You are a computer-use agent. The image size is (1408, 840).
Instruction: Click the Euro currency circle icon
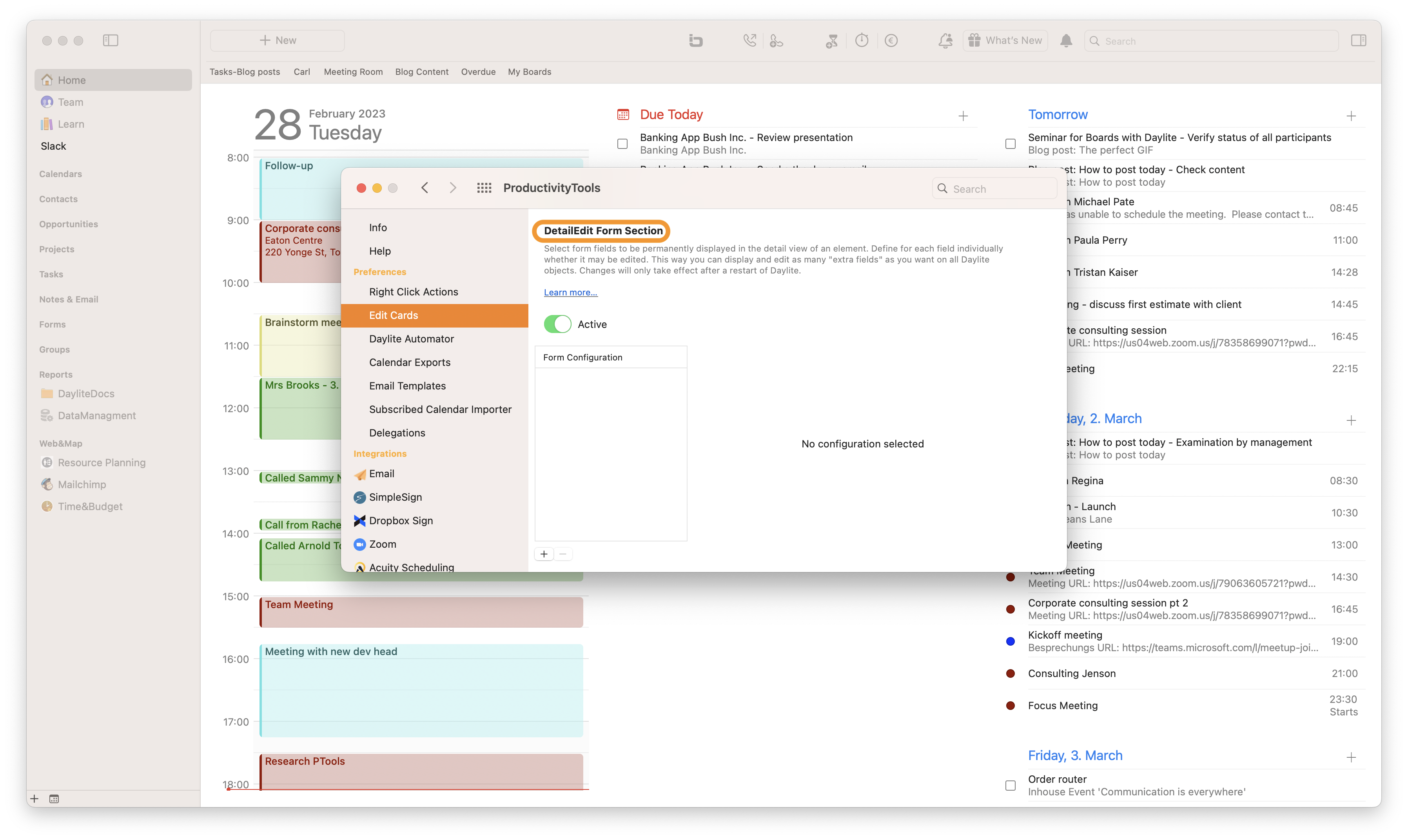pos(891,40)
